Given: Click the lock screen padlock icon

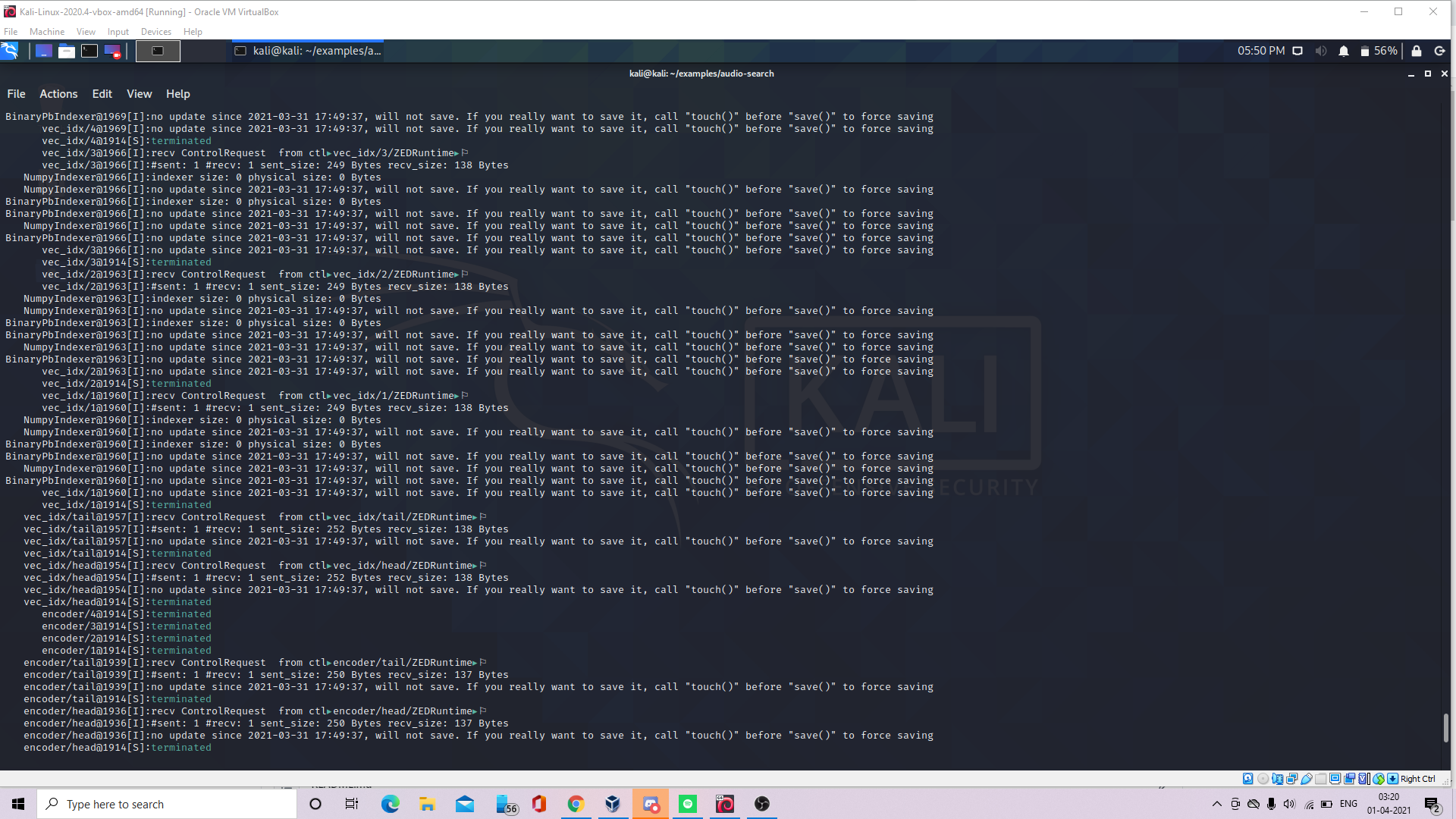Looking at the screenshot, I should tap(1416, 51).
